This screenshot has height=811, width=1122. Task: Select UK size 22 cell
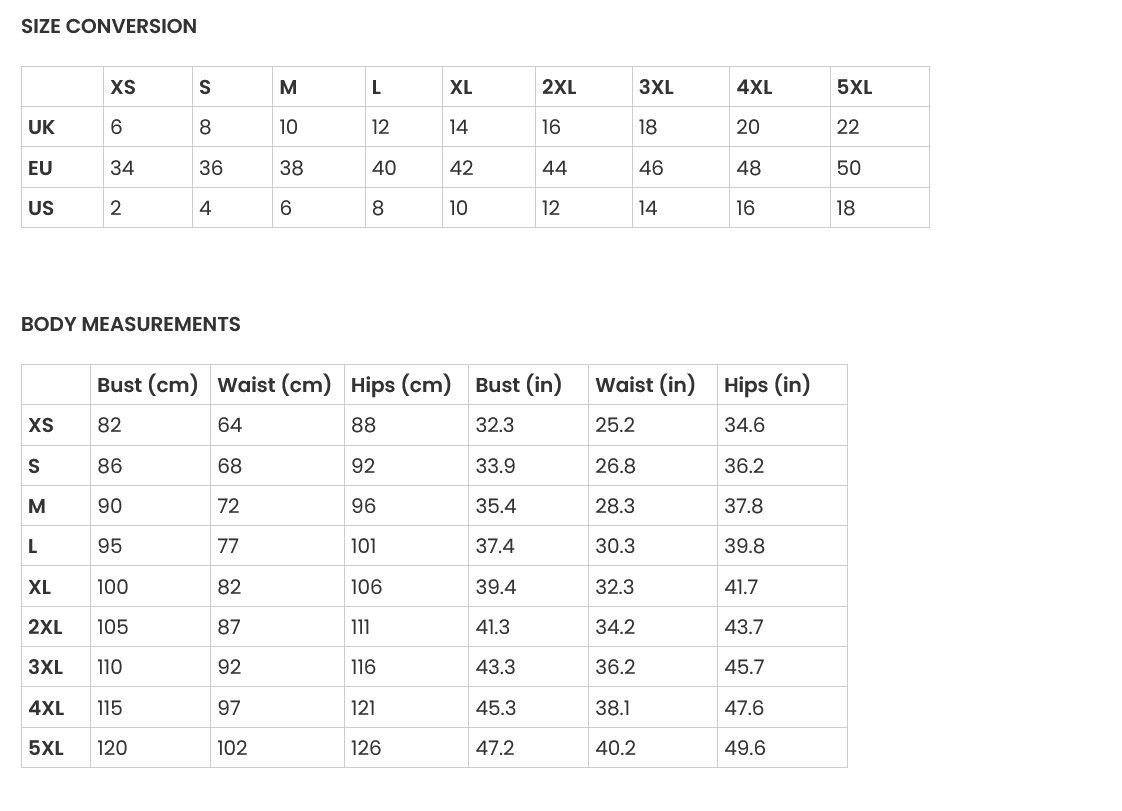pyautogui.click(x=848, y=127)
